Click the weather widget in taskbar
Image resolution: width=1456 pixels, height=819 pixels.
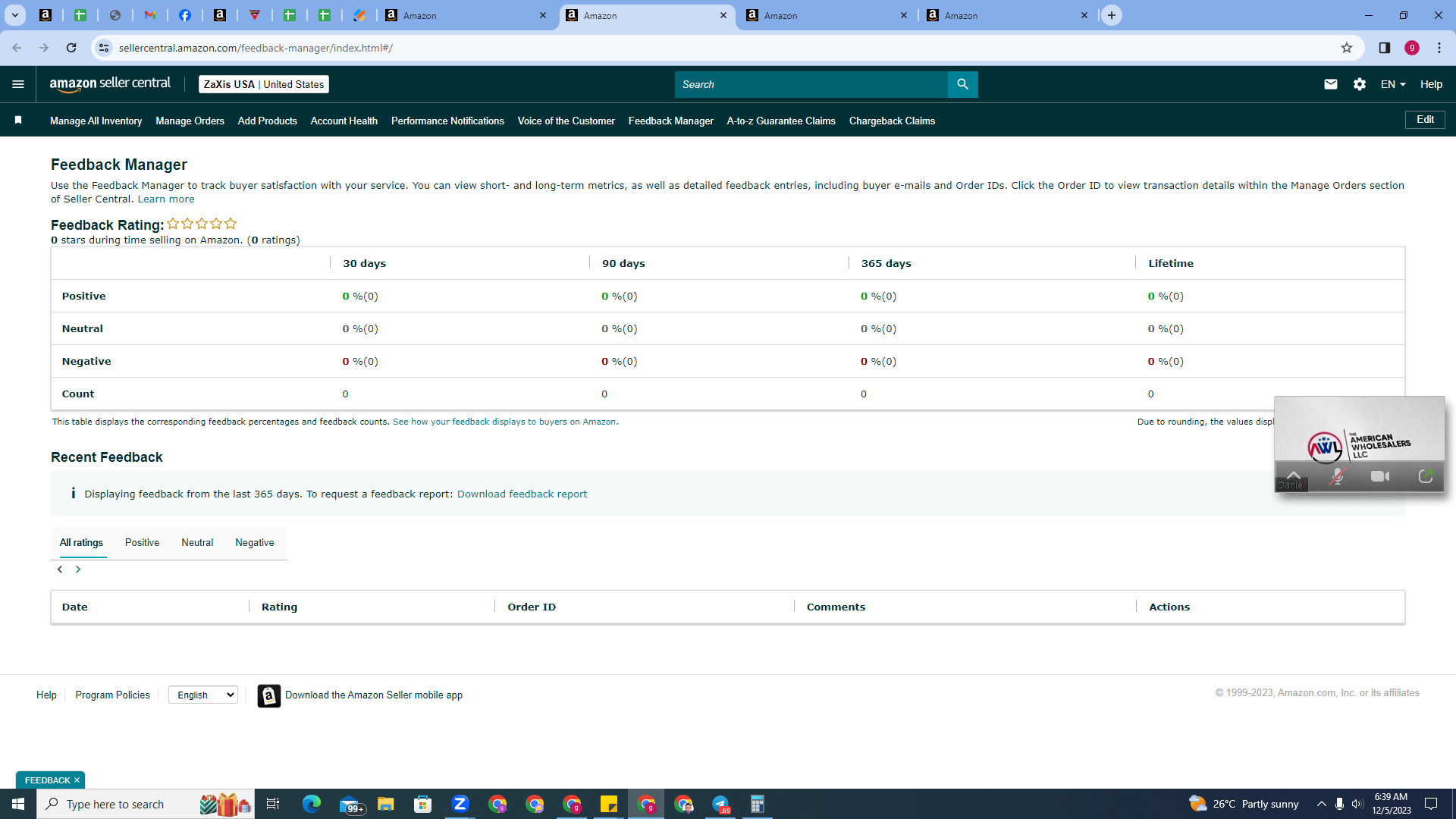(1244, 804)
